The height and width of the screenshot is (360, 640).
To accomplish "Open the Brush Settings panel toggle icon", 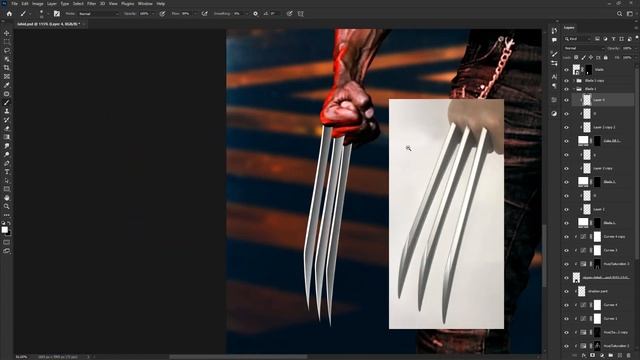I will [x=57, y=13].
